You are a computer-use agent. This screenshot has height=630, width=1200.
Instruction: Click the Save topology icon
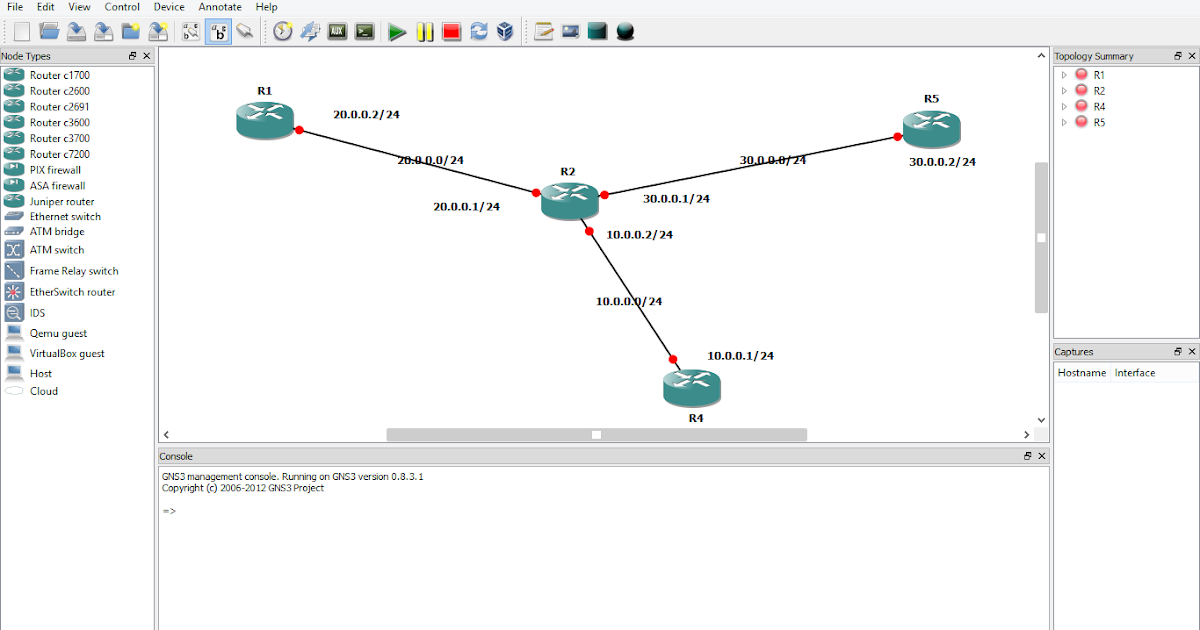[x=76, y=32]
